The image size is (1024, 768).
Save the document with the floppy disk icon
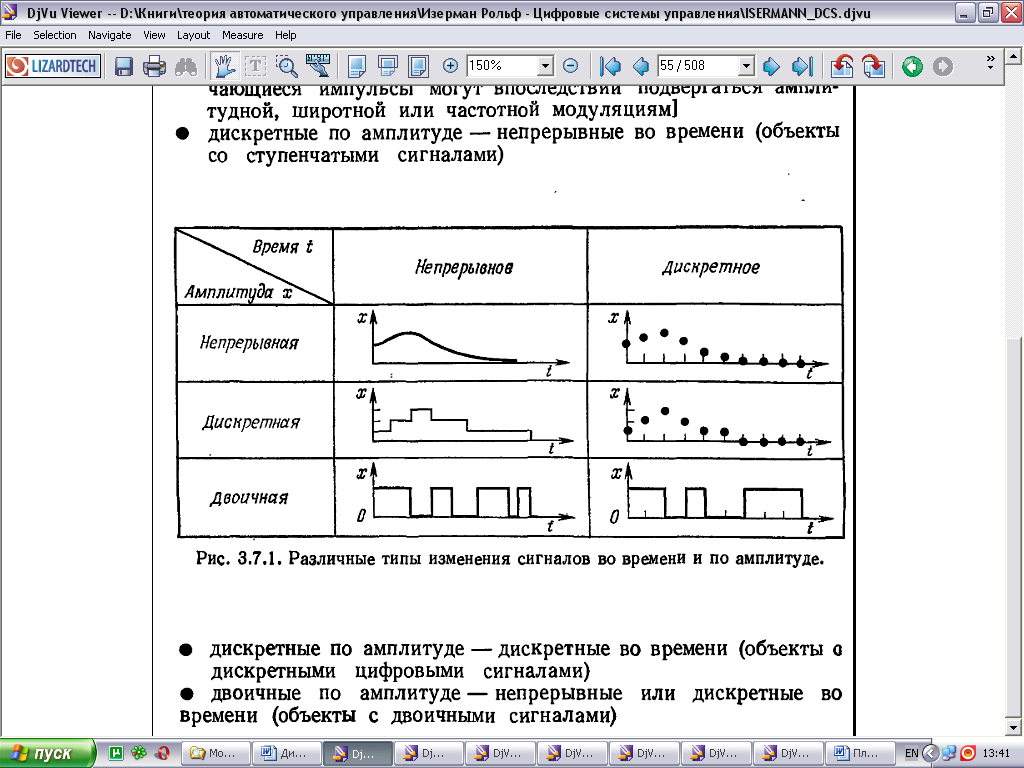click(x=124, y=66)
